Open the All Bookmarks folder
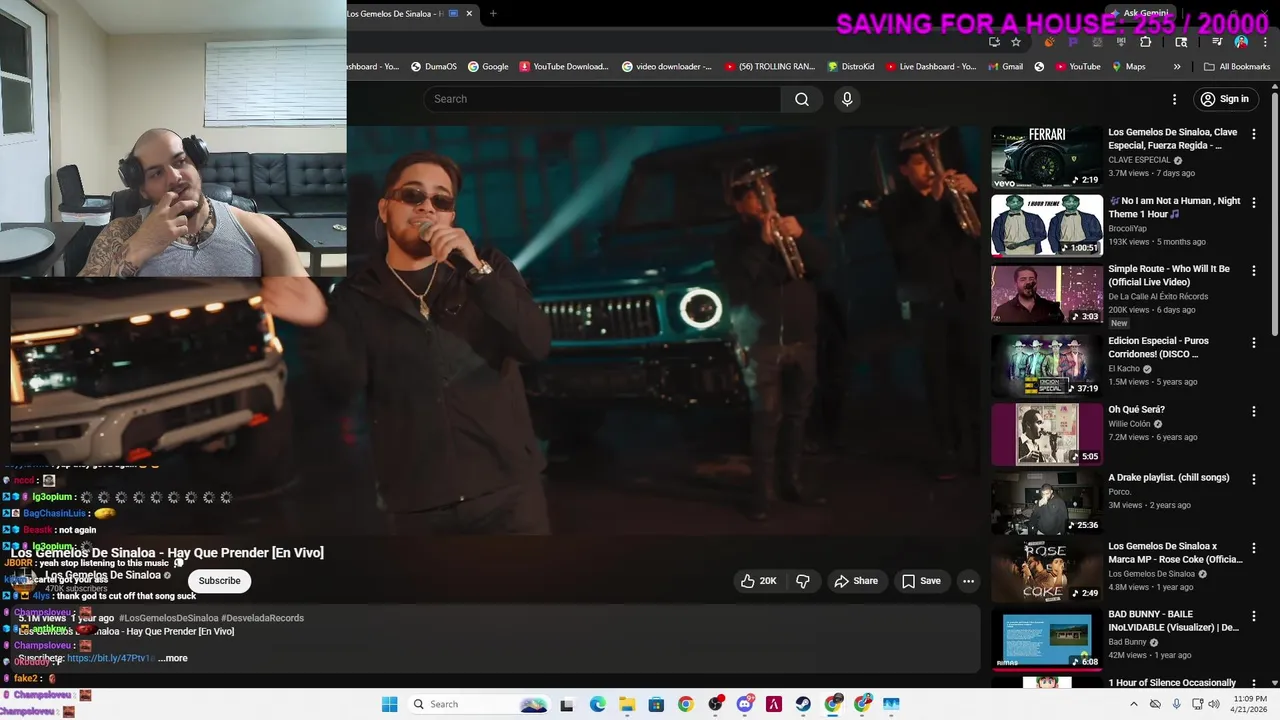 tap(1237, 67)
